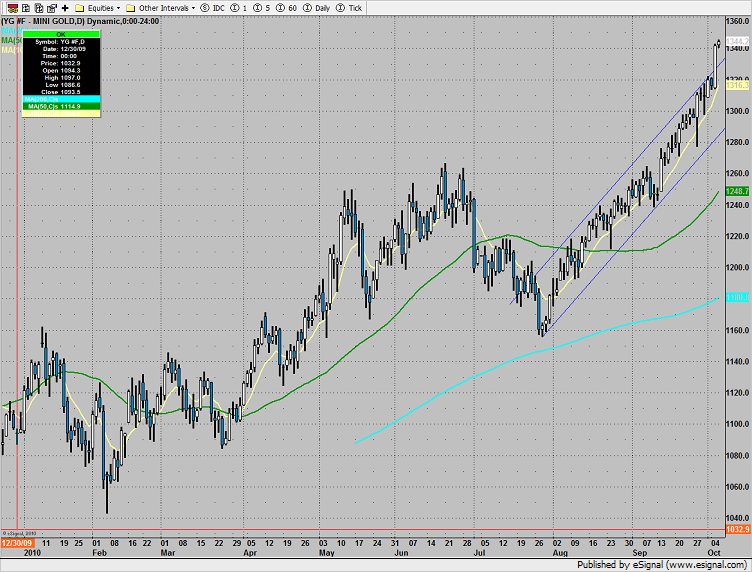The image size is (752, 572).
Task: Click the fourth toolbar page-stack icon
Action: click(x=52, y=8)
